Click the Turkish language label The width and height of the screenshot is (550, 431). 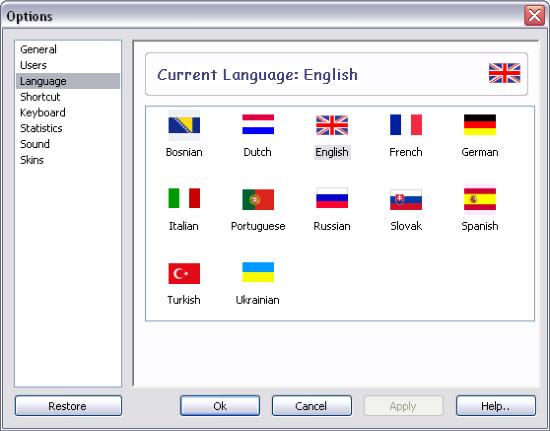[x=184, y=300]
